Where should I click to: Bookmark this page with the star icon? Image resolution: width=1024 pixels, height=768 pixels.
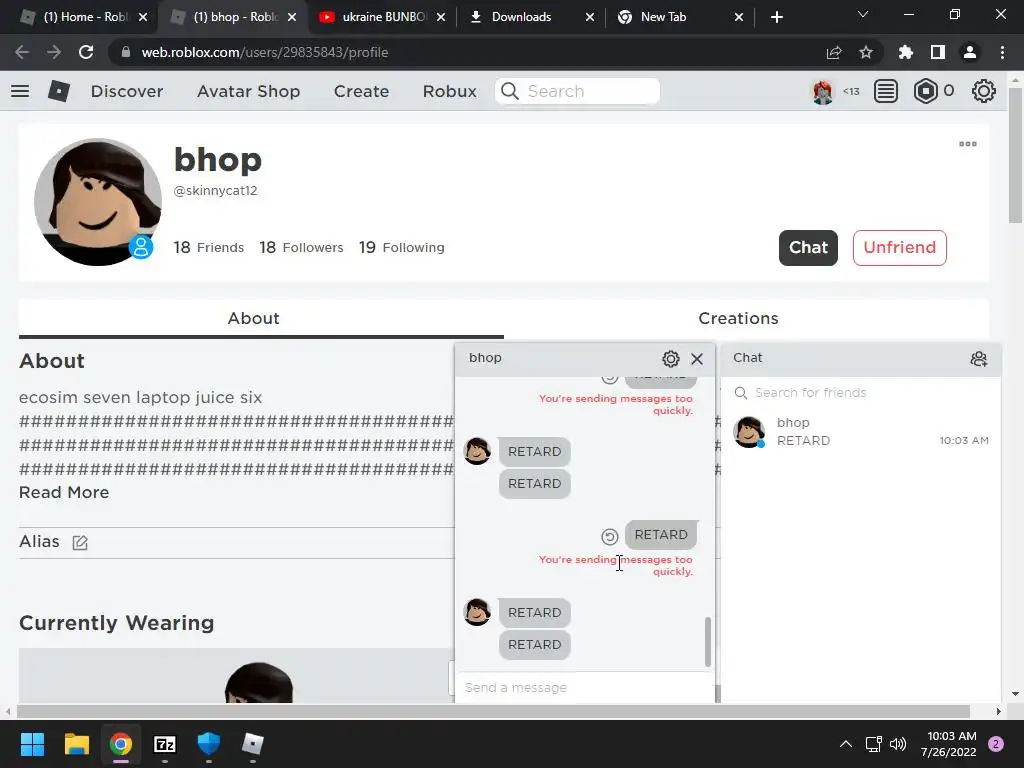click(x=865, y=52)
